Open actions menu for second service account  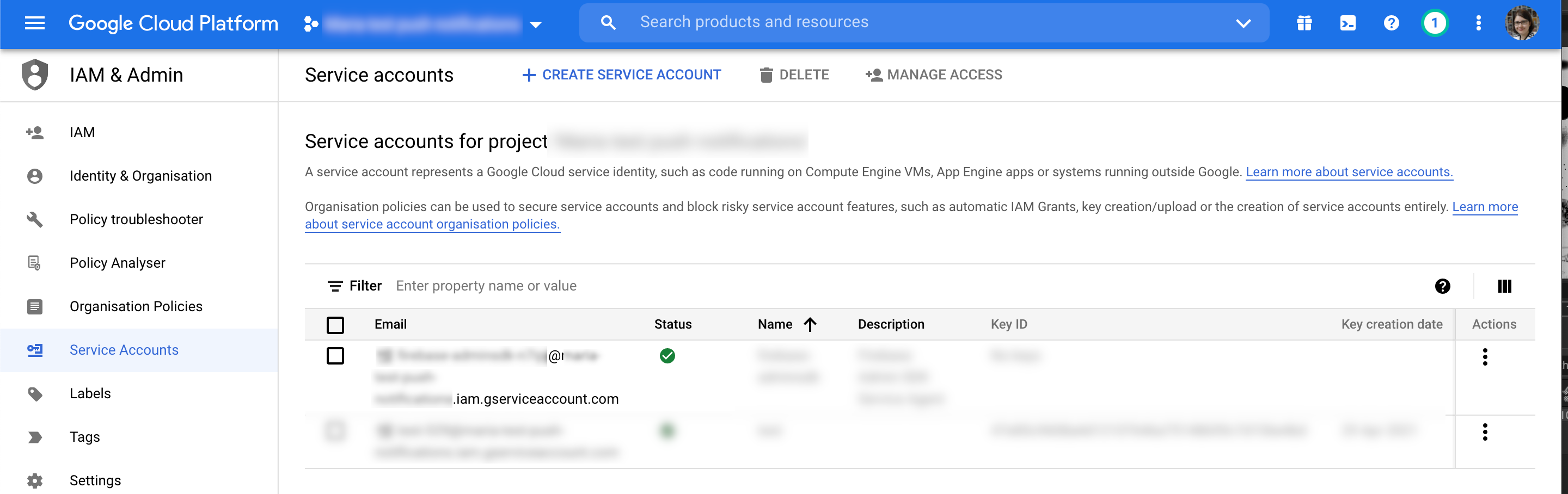[x=1485, y=432]
